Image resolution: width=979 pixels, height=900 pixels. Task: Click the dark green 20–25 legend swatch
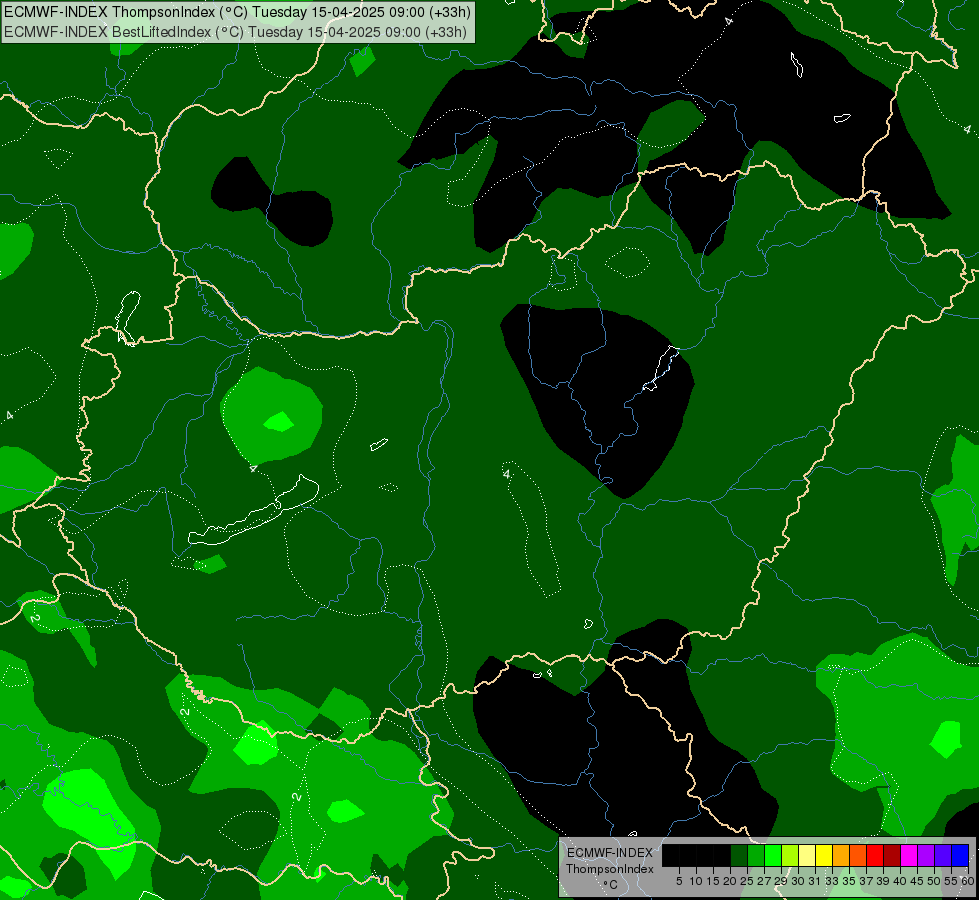coord(739,855)
